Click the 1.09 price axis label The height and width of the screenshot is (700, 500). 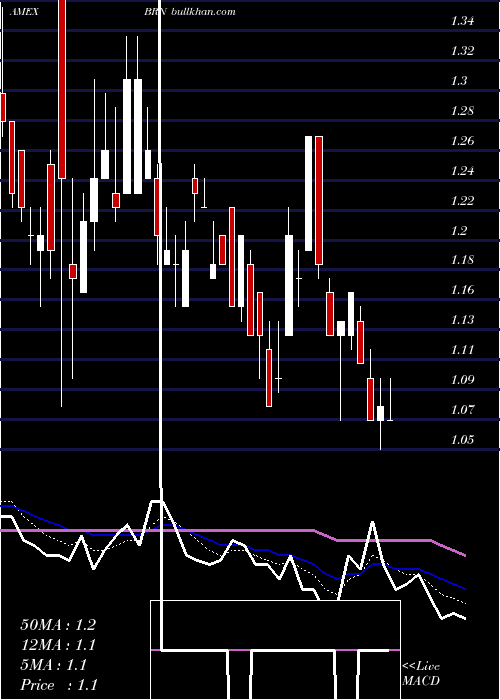tap(462, 379)
